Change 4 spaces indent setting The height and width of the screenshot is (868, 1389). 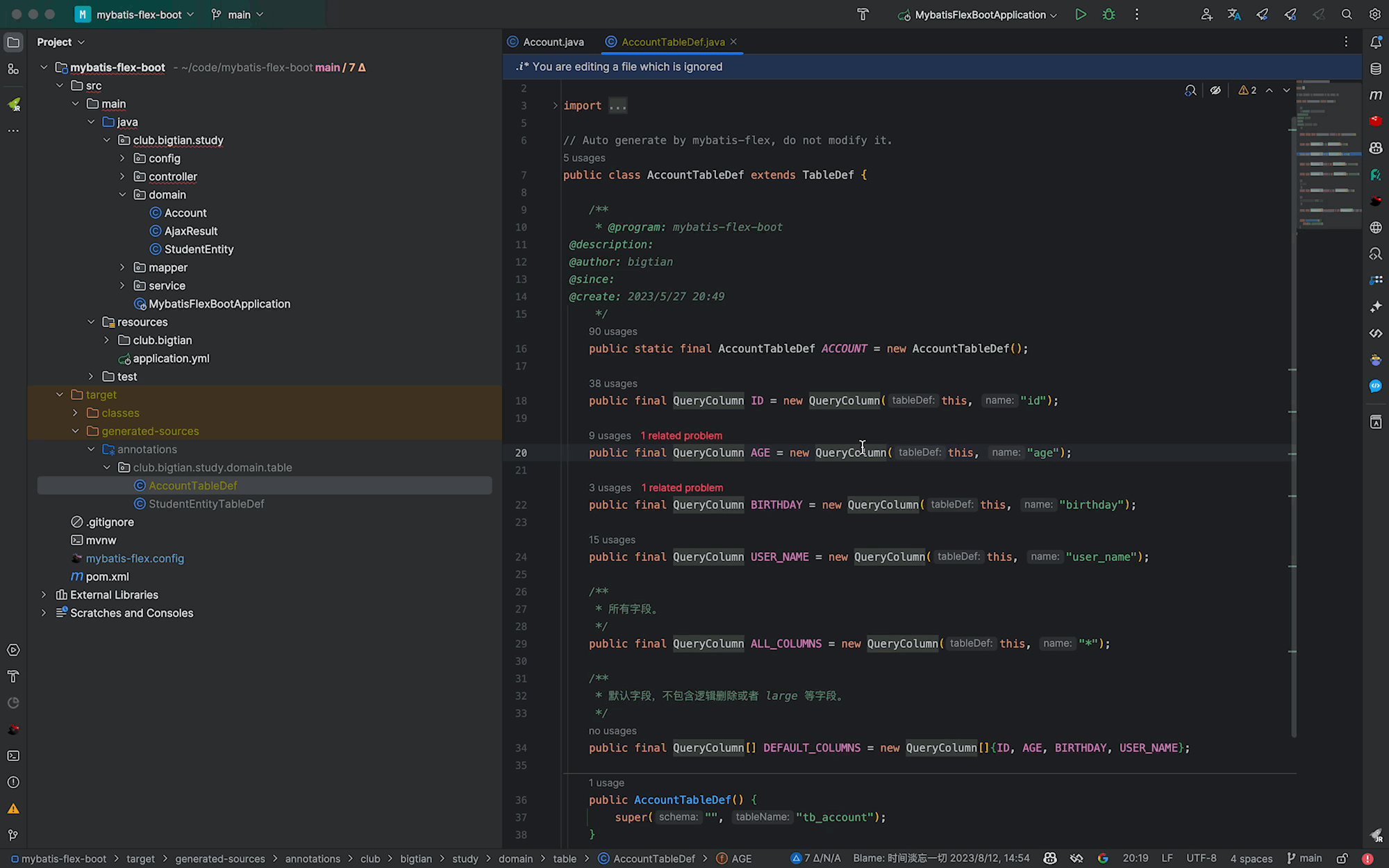(x=1251, y=858)
